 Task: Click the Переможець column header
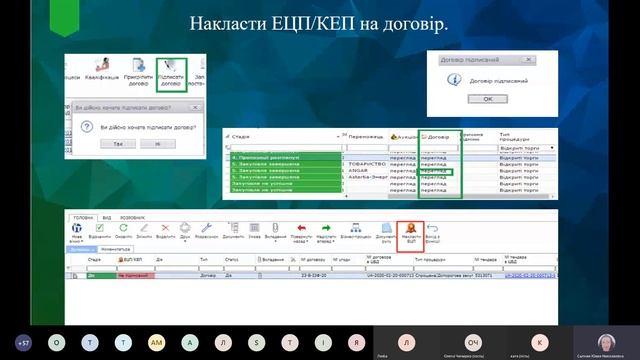click(366, 137)
